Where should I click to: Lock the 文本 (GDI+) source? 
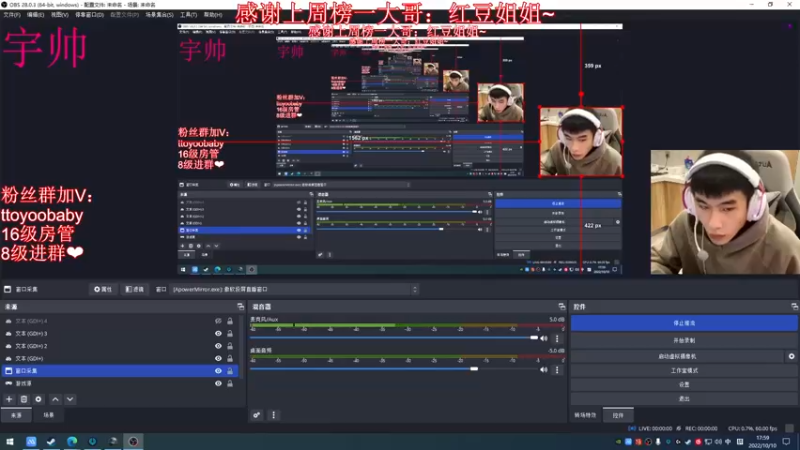(x=230, y=358)
